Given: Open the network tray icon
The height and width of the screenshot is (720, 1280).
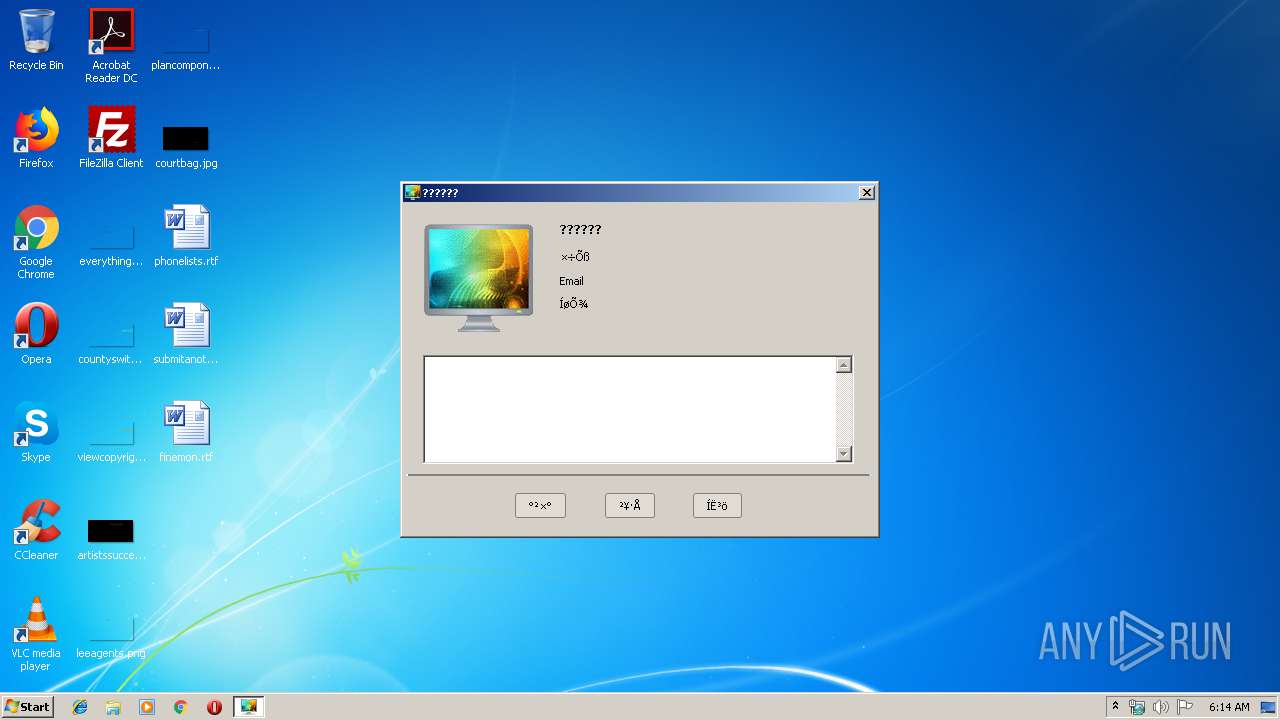Looking at the screenshot, I should coord(1137,707).
